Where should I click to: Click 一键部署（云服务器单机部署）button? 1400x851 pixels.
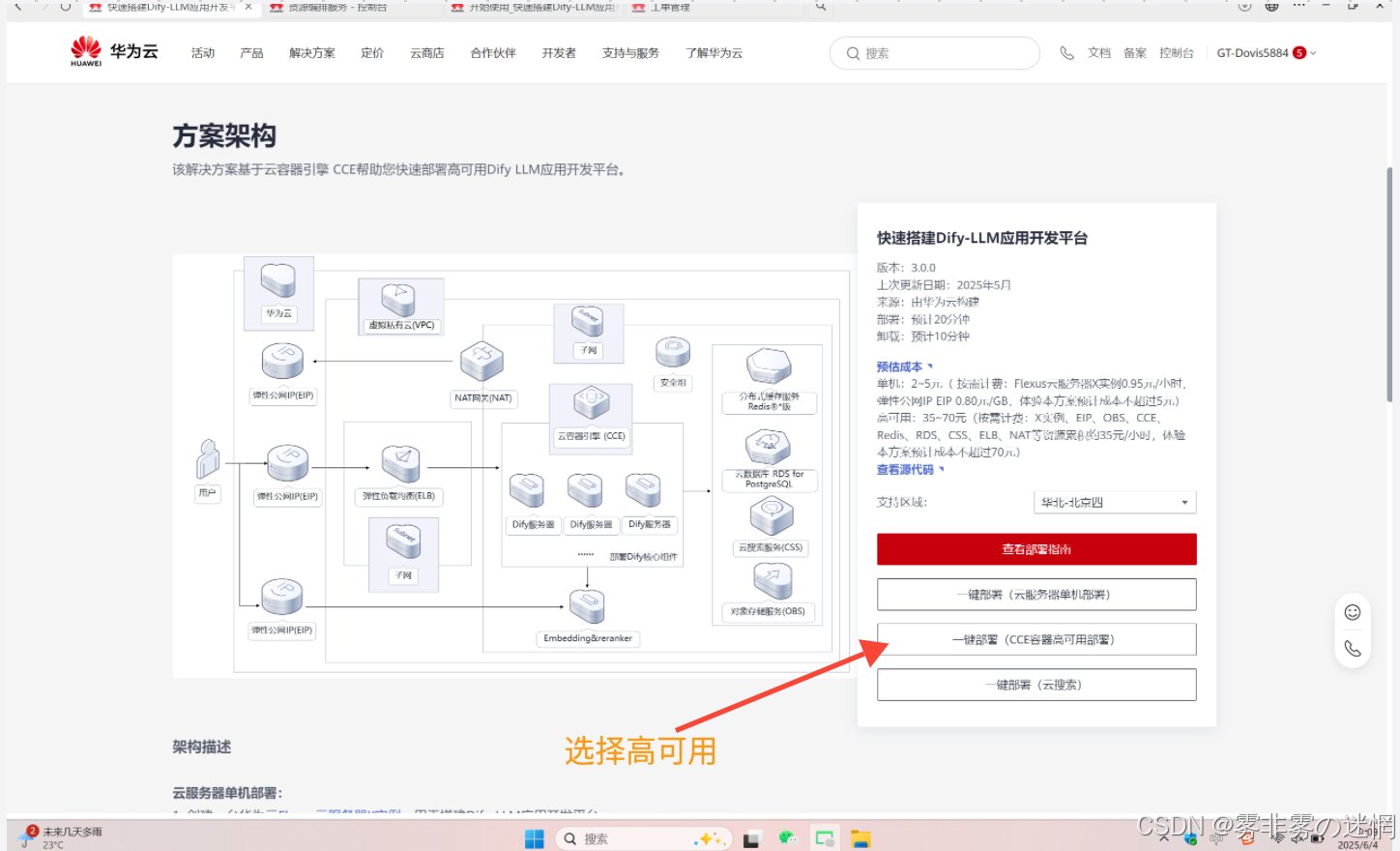pos(1036,595)
